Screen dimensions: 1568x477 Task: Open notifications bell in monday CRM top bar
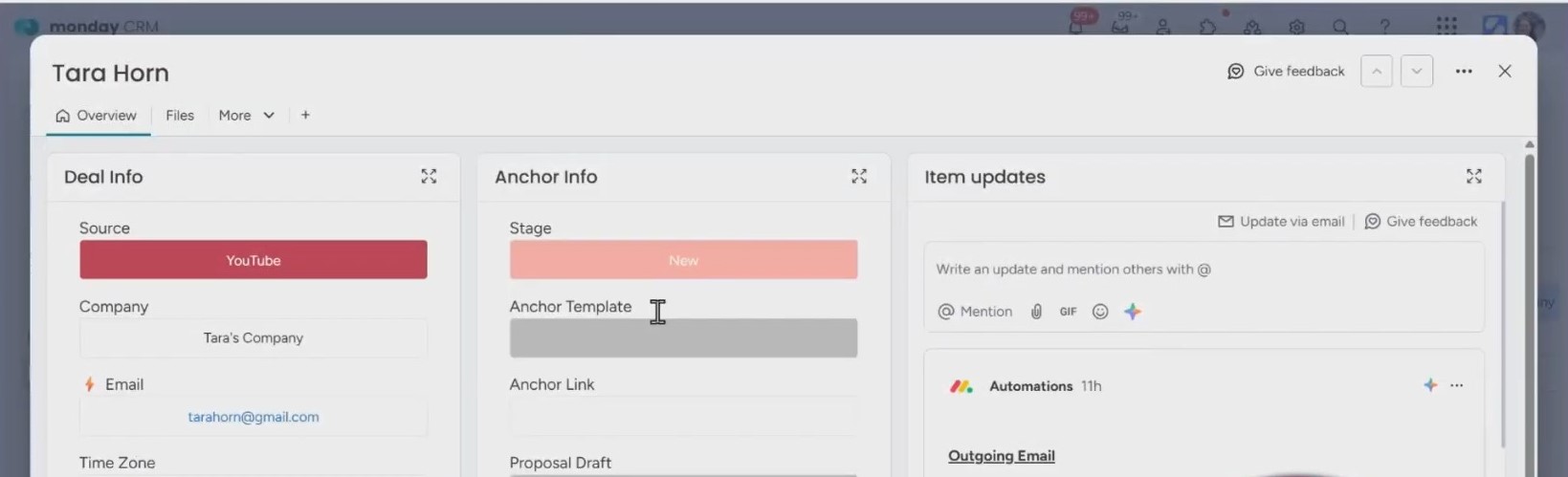point(1076,26)
